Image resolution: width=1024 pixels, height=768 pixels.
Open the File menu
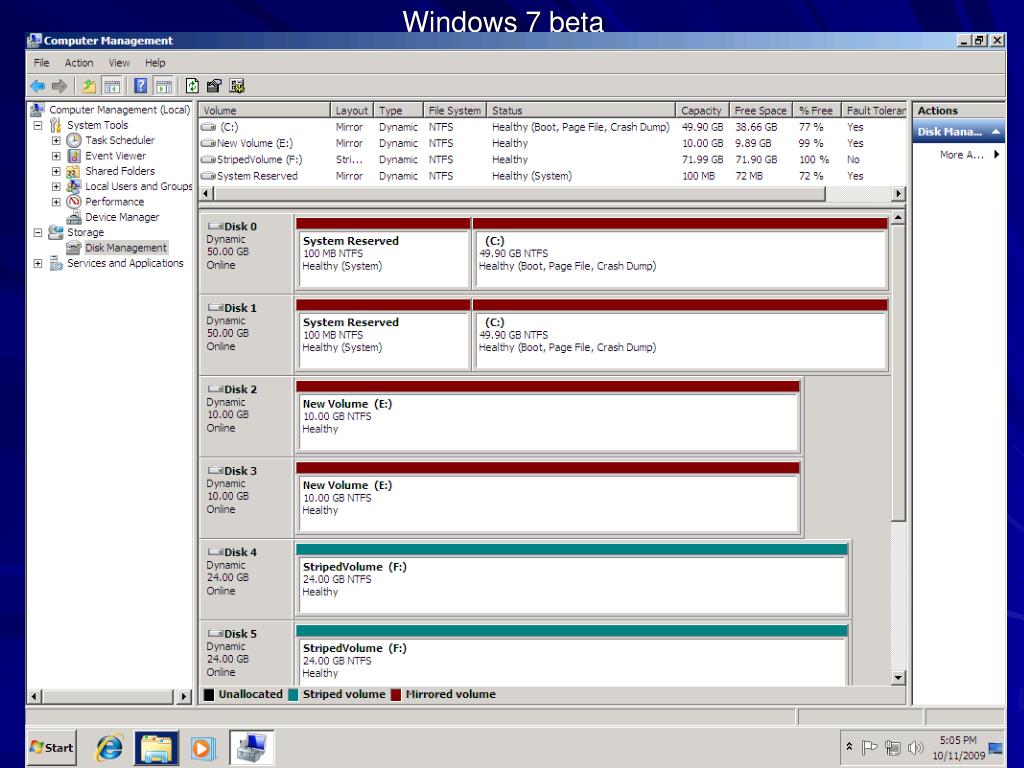(x=42, y=63)
